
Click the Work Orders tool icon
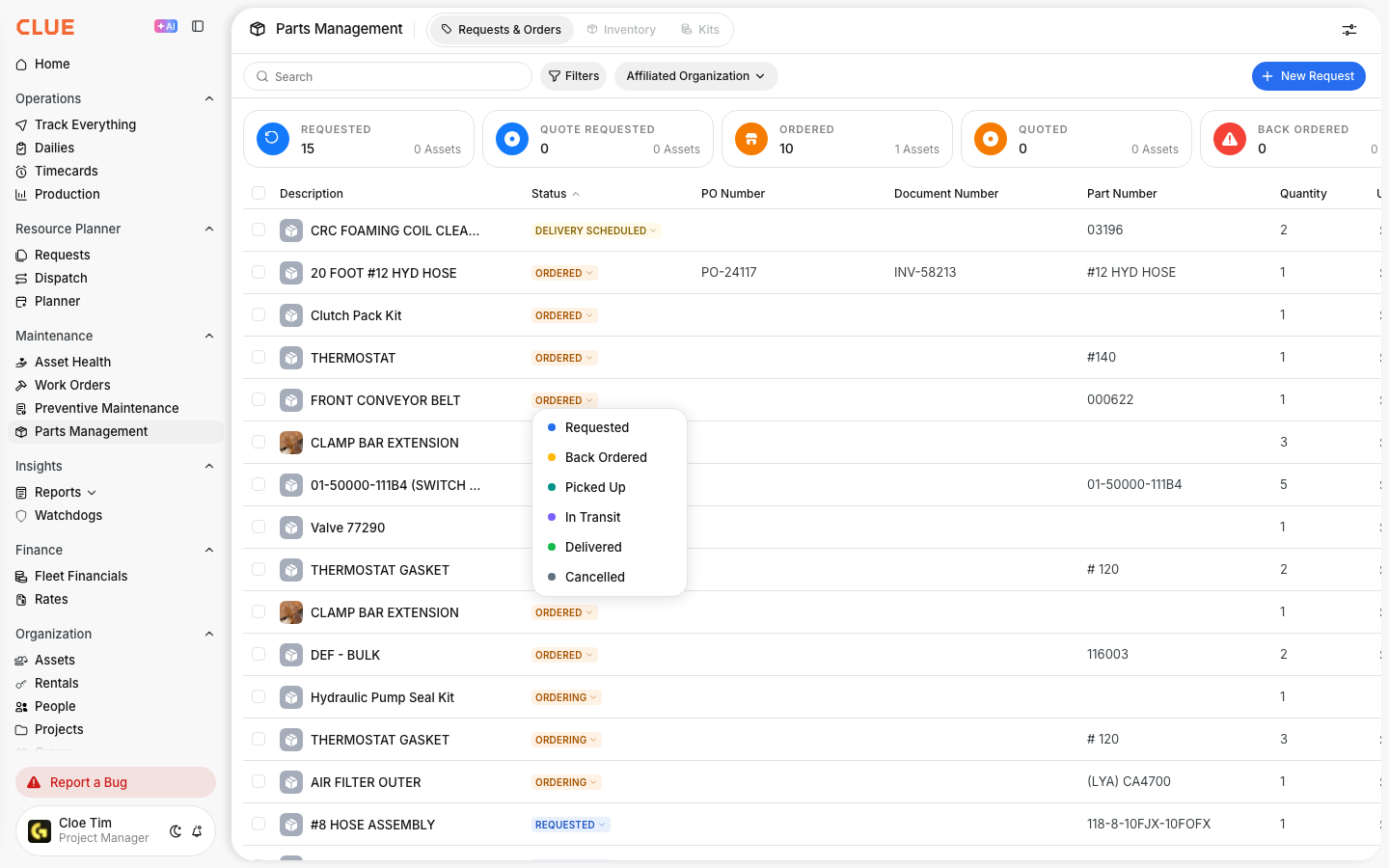click(21, 386)
